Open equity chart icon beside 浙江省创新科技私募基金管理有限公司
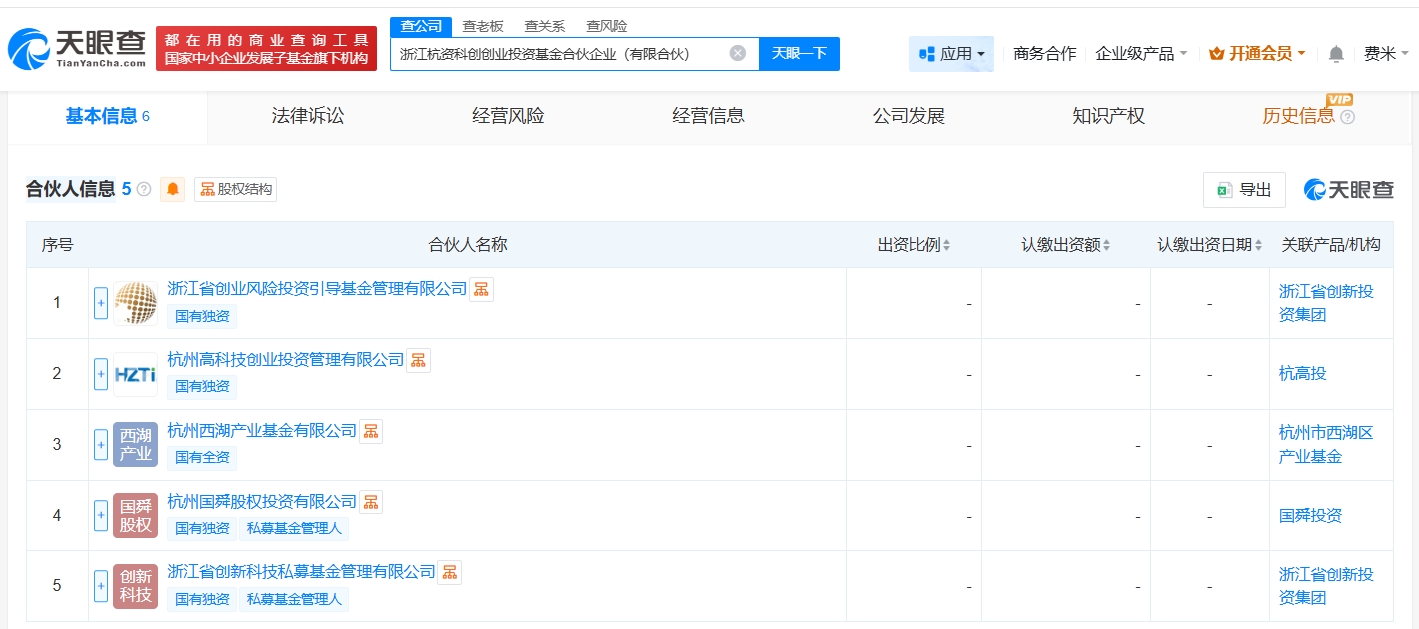 click(x=450, y=572)
